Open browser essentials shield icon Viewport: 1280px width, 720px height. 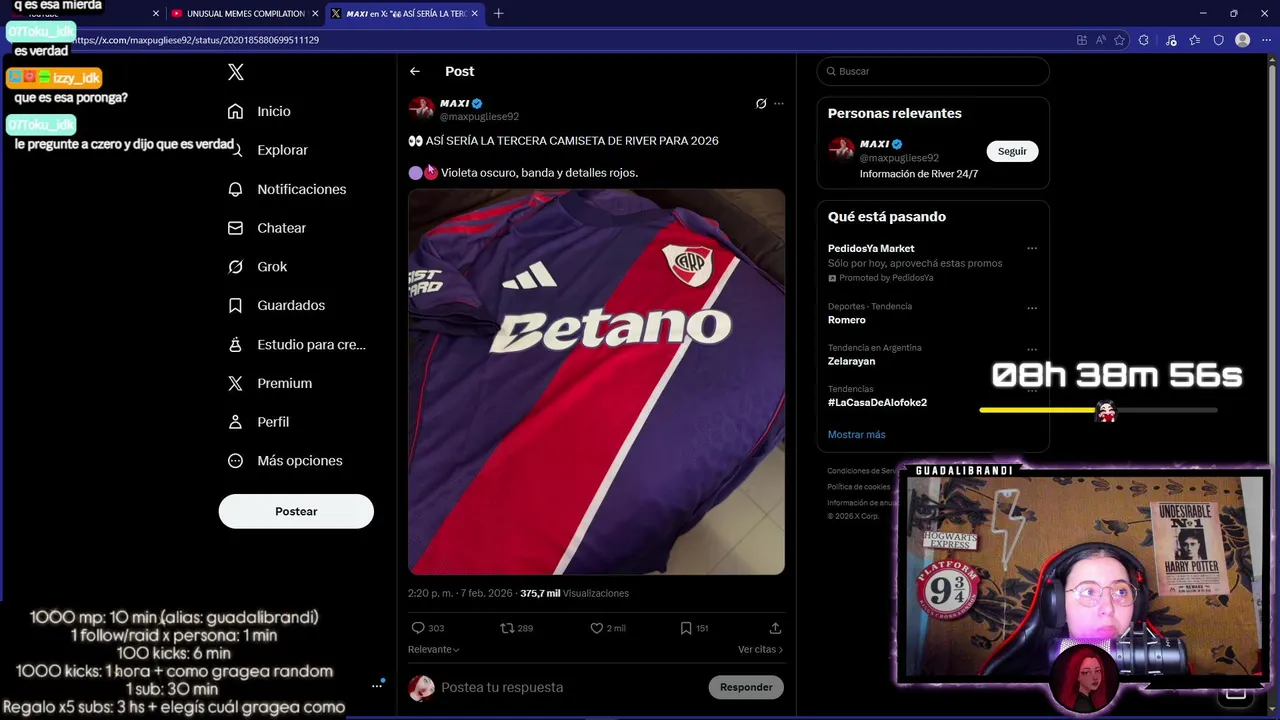point(1218,40)
